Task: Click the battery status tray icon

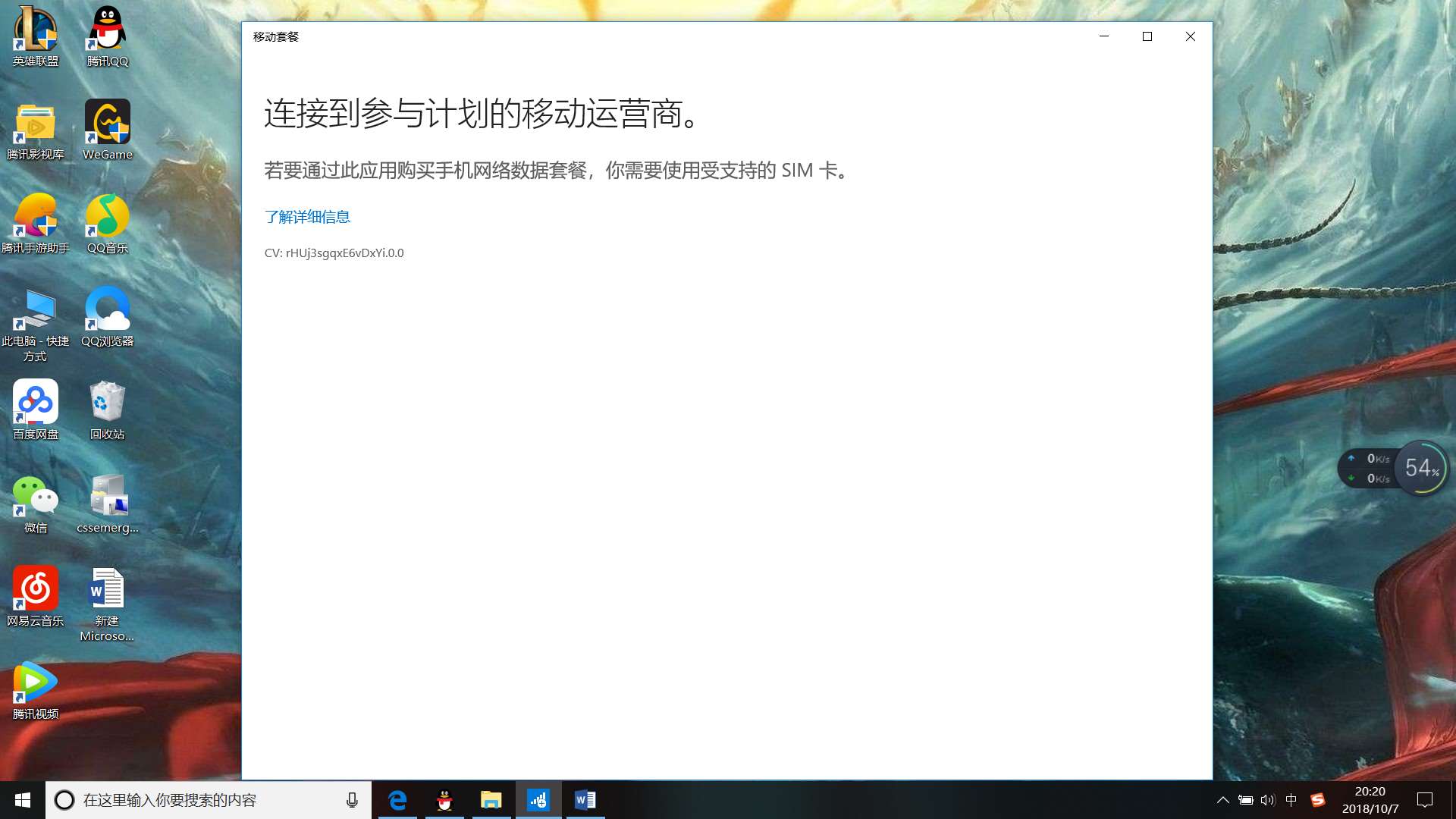Action: click(x=1245, y=800)
